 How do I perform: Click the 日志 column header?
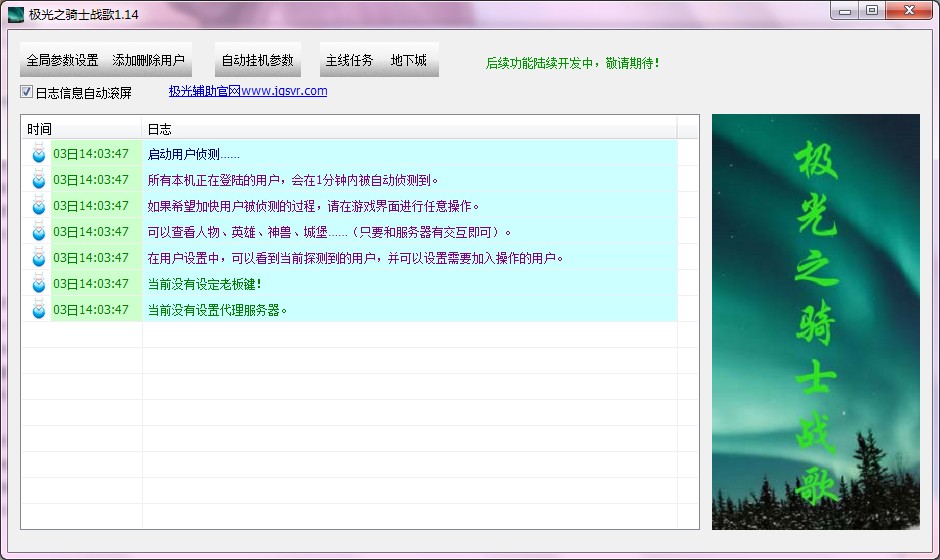tap(409, 129)
